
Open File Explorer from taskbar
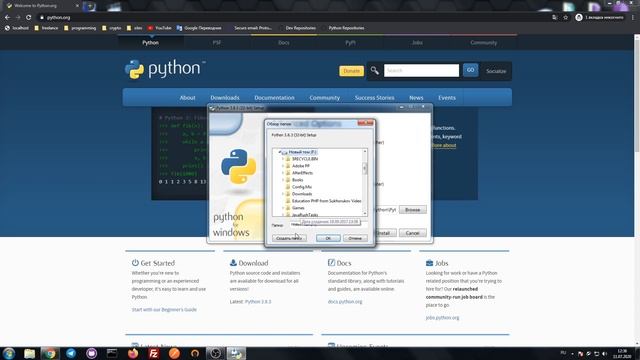click(x=29, y=353)
